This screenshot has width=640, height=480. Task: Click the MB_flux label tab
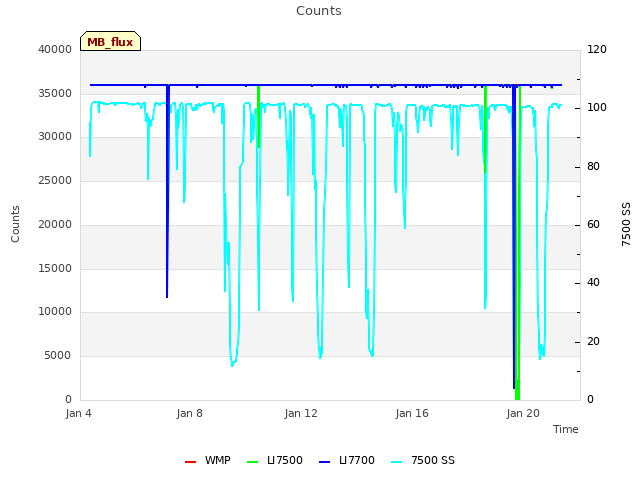click(x=110, y=41)
